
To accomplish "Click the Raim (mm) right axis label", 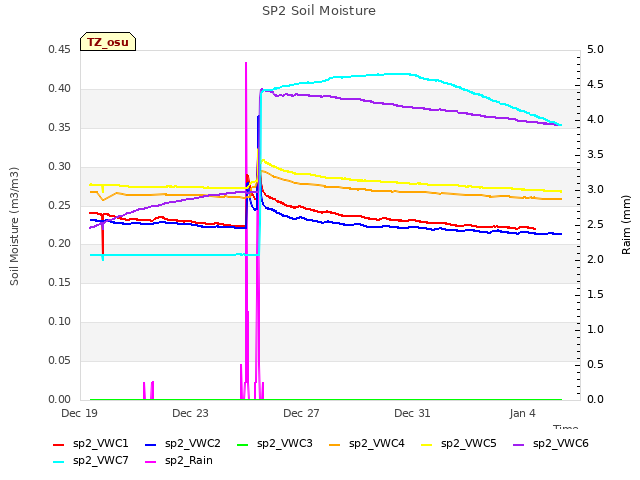I will [626, 225].
